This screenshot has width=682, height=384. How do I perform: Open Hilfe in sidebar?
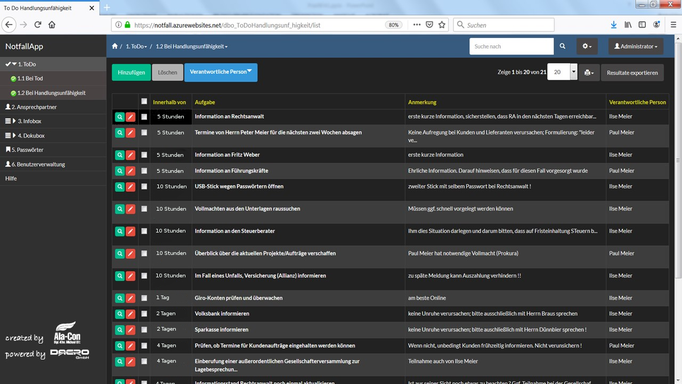(53, 178)
